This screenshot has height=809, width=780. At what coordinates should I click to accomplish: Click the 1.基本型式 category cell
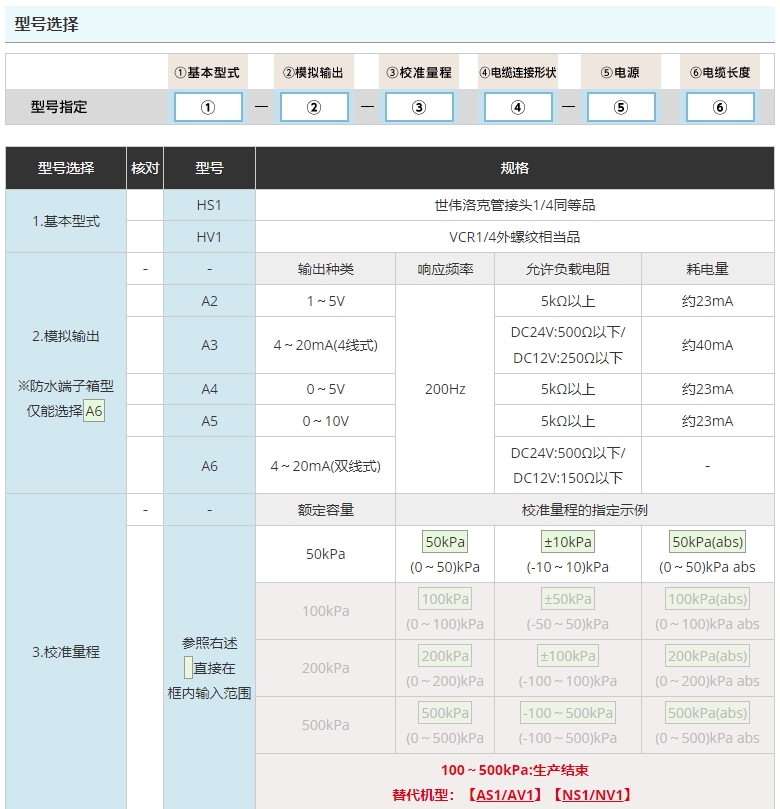click(x=66, y=221)
